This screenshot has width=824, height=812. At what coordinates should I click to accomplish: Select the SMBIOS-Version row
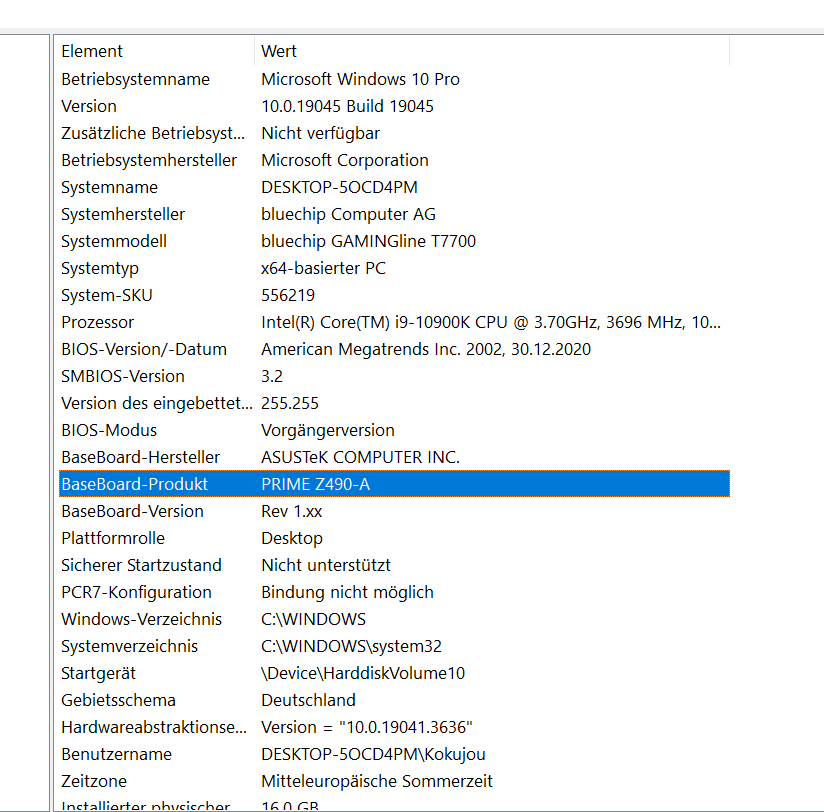(394, 376)
